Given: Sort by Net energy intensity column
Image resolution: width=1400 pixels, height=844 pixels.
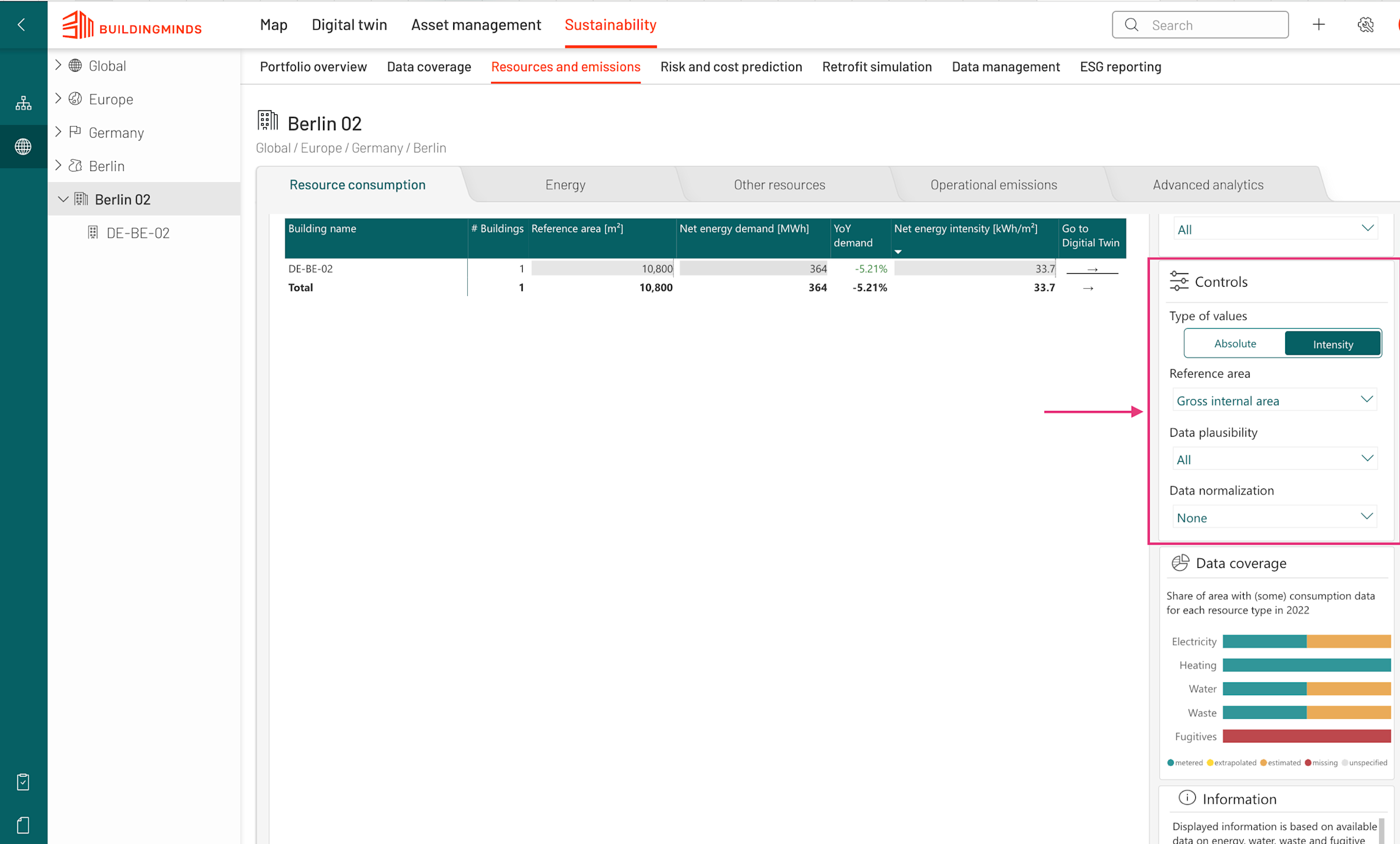Looking at the screenshot, I should click(x=965, y=229).
